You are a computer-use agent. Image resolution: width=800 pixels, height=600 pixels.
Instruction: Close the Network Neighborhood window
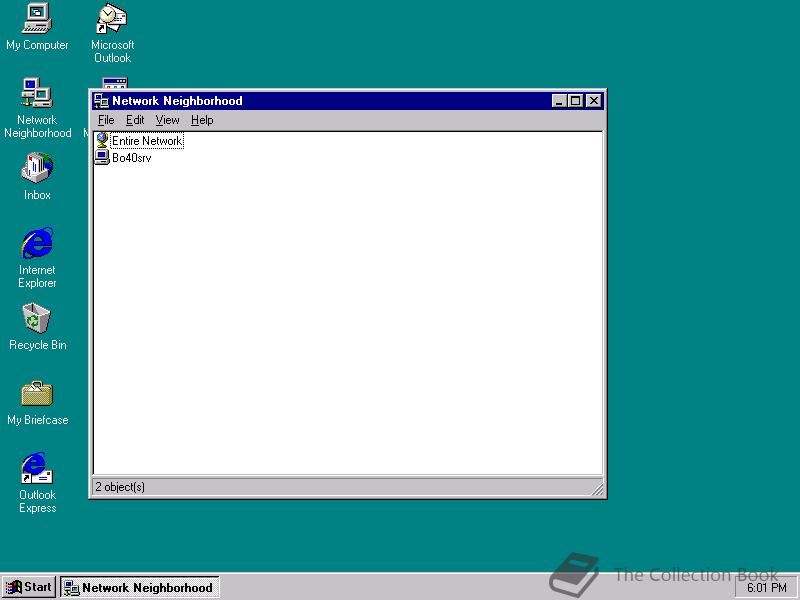[x=594, y=101]
